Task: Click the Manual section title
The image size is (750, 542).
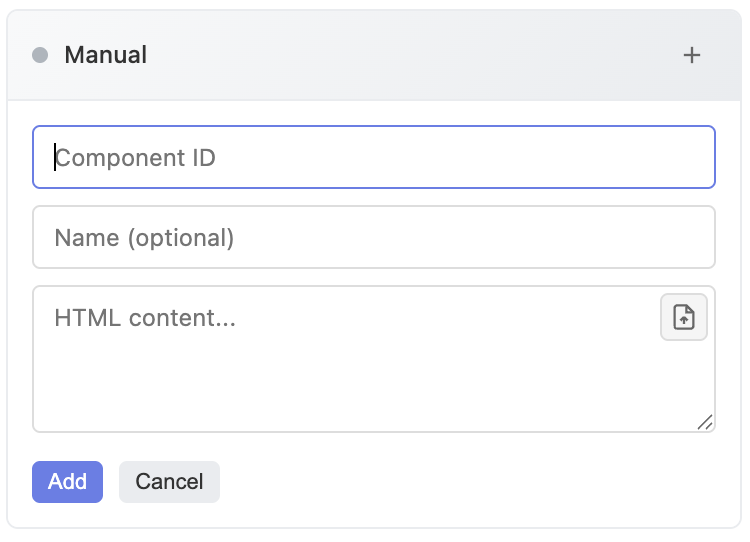Action: click(x=105, y=55)
